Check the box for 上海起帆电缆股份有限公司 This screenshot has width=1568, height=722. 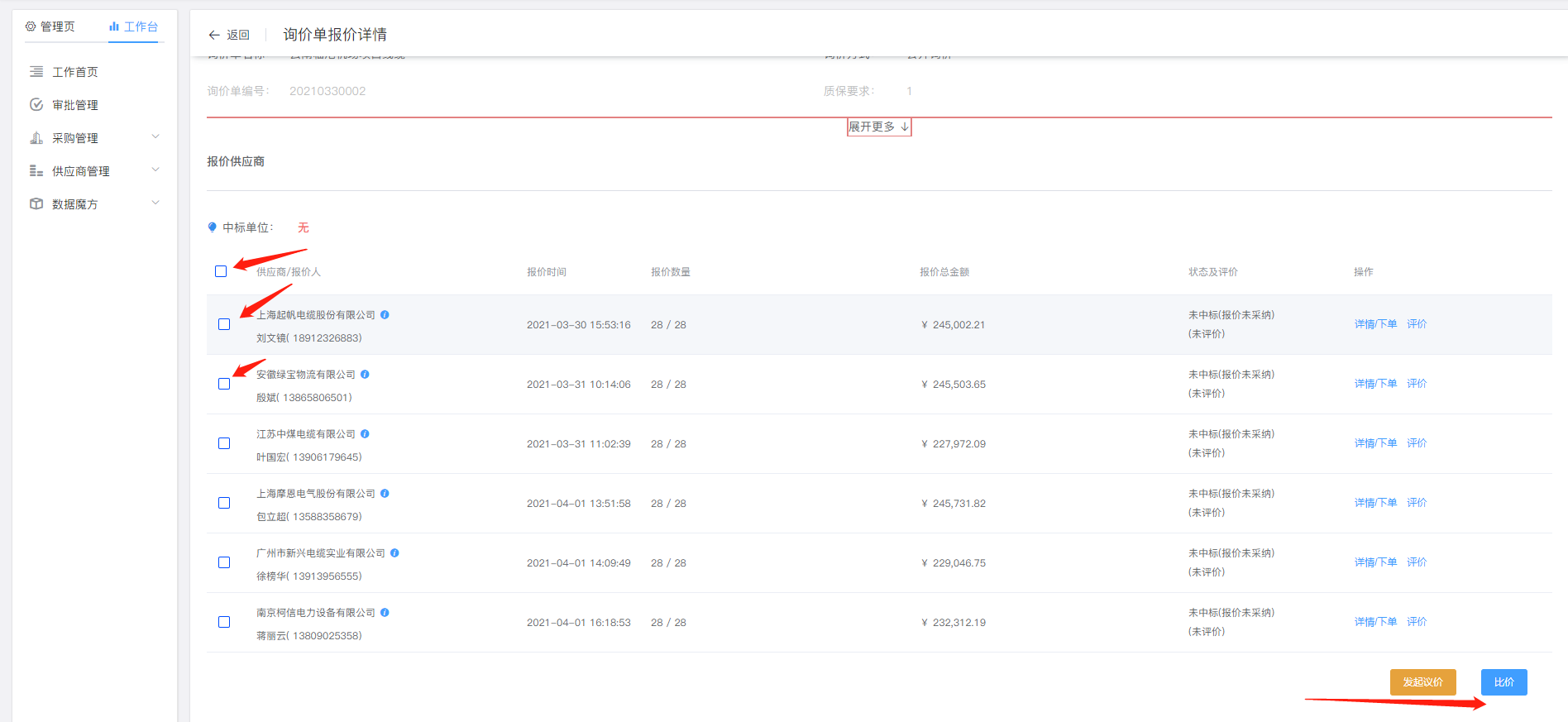(224, 324)
